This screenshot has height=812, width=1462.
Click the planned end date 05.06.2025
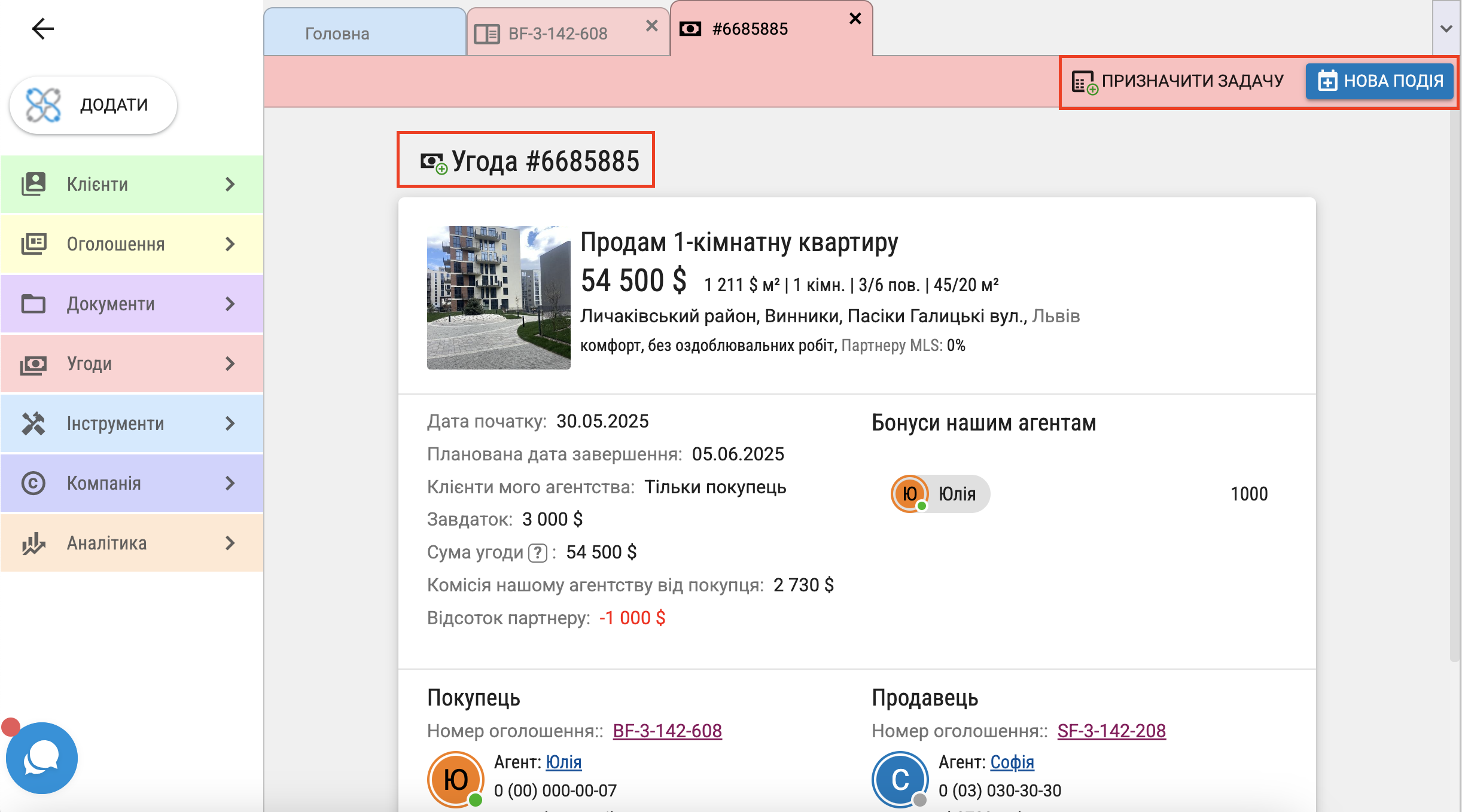click(738, 454)
